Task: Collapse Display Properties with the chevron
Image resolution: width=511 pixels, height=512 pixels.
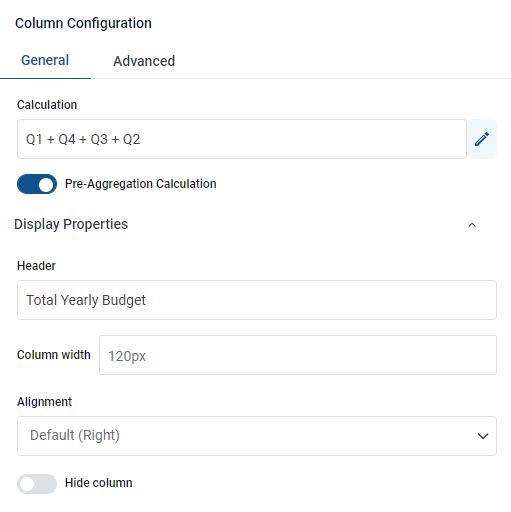Action: coord(472,225)
